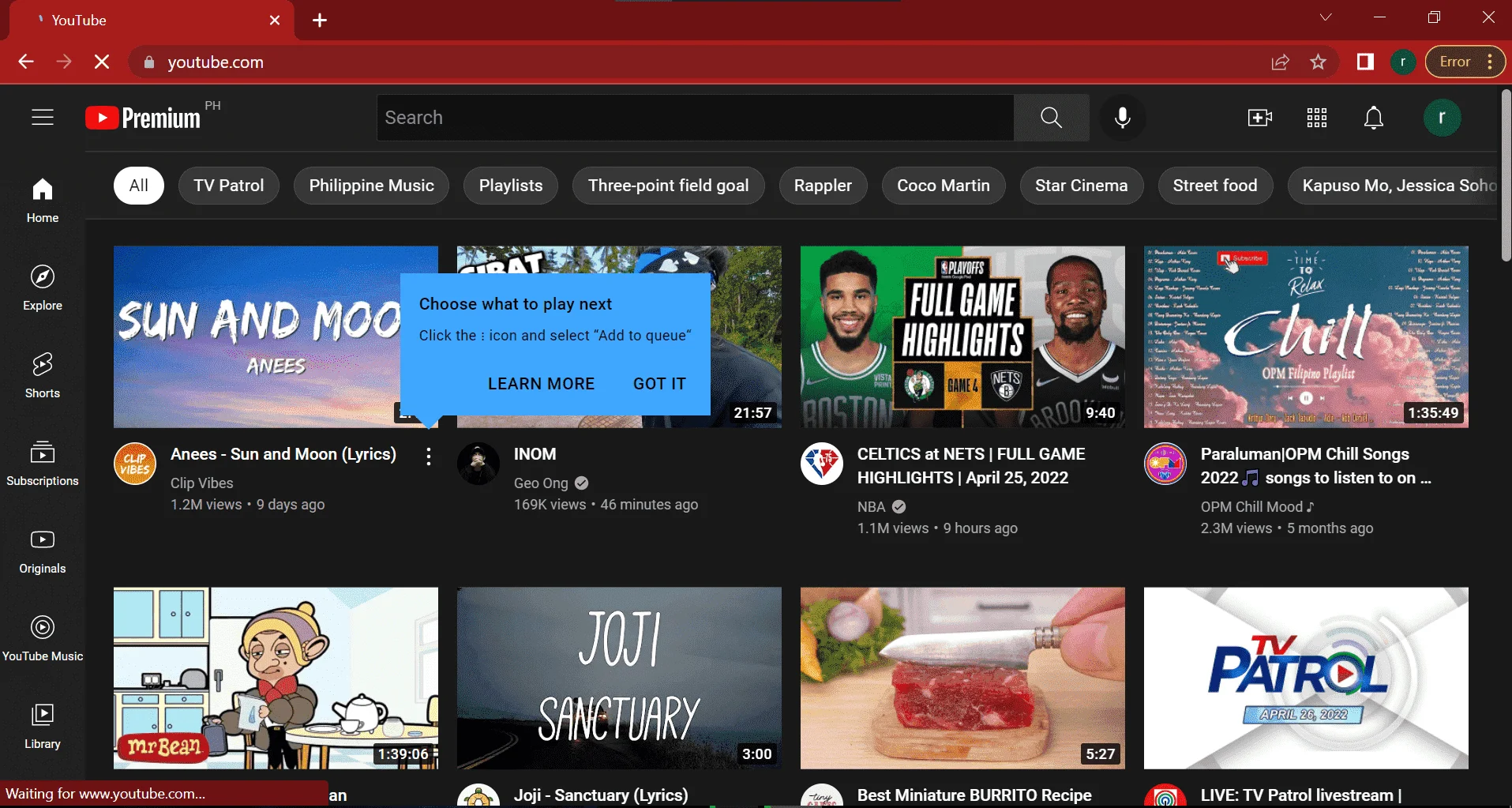Viewport: 1512px width, 808px height.
Task: Select the TV Patrol filter chip
Action: click(229, 186)
